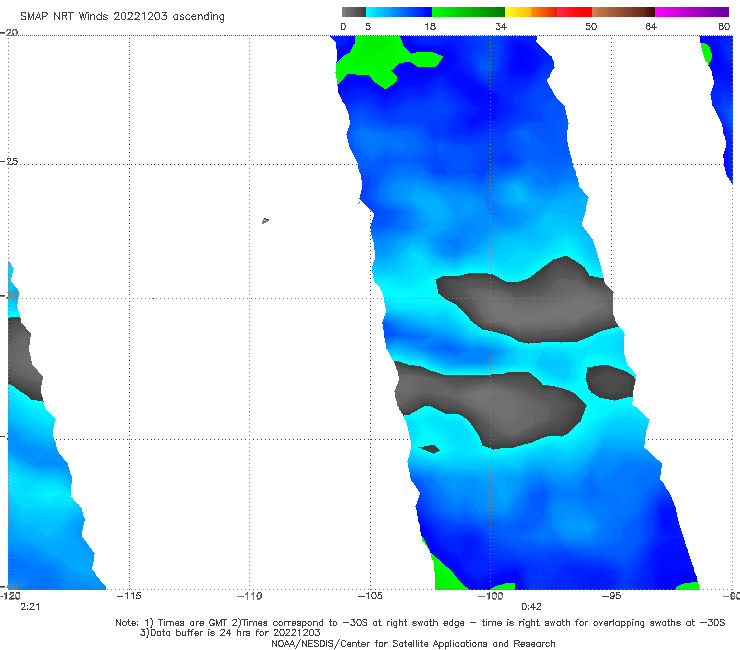Click the 'Data buffer is 24 hrs' note line
Viewport: 740px width, 650px height.
click(x=230, y=633)
